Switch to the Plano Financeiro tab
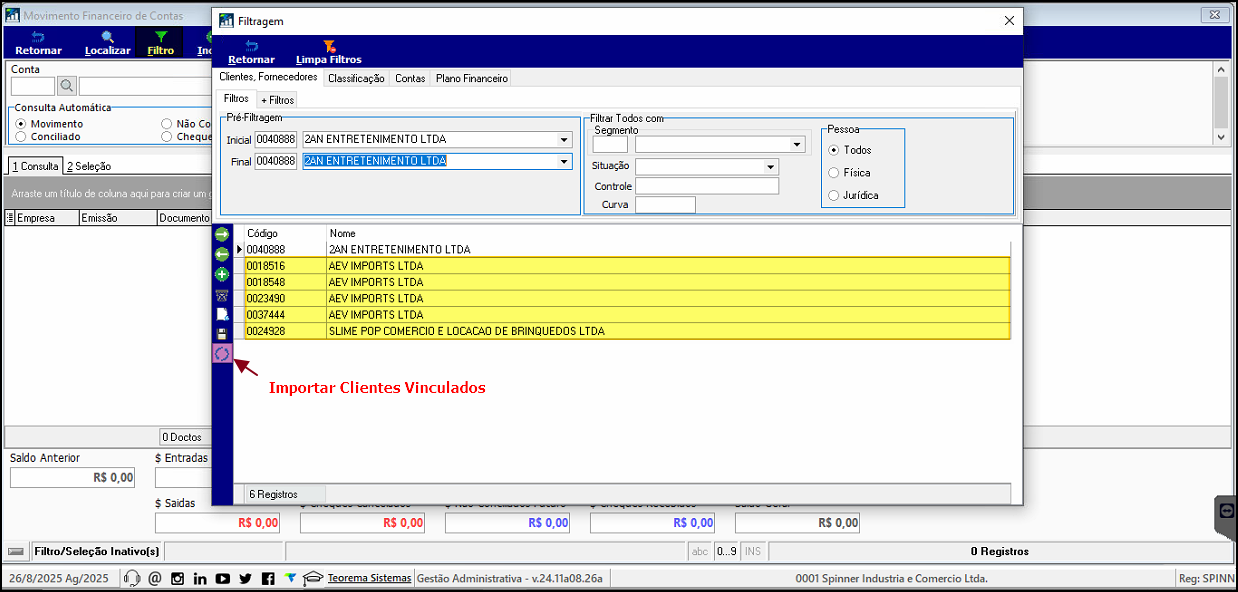This screenshot has height=592, width=1238. [x=472, y=78]
